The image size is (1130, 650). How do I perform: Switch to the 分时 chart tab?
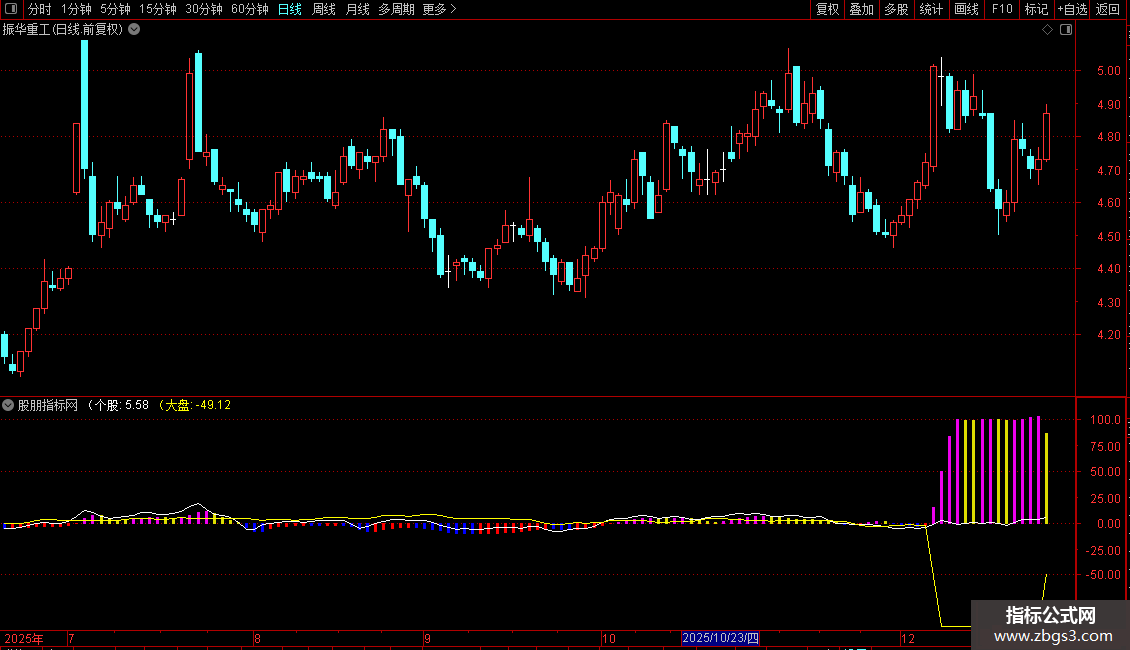point(40,9)
